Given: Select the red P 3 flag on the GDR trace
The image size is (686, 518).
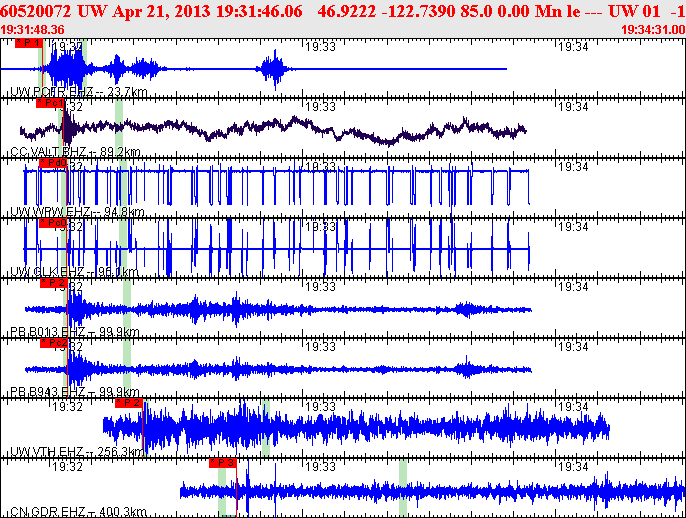Looking at the screenshot, I should coord(222,463).
